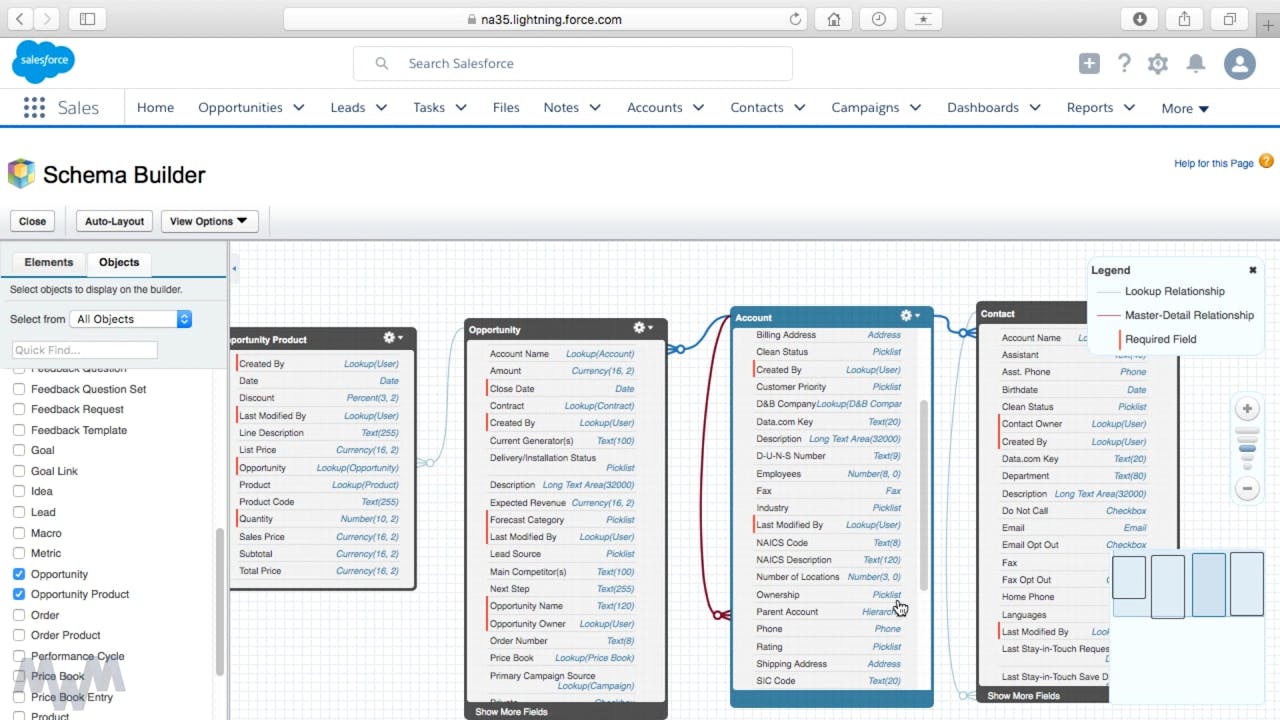The width and height of the screenshot is (1280, 720).
Task: Click the Auto-Layout button
Action: click(114, 221)
